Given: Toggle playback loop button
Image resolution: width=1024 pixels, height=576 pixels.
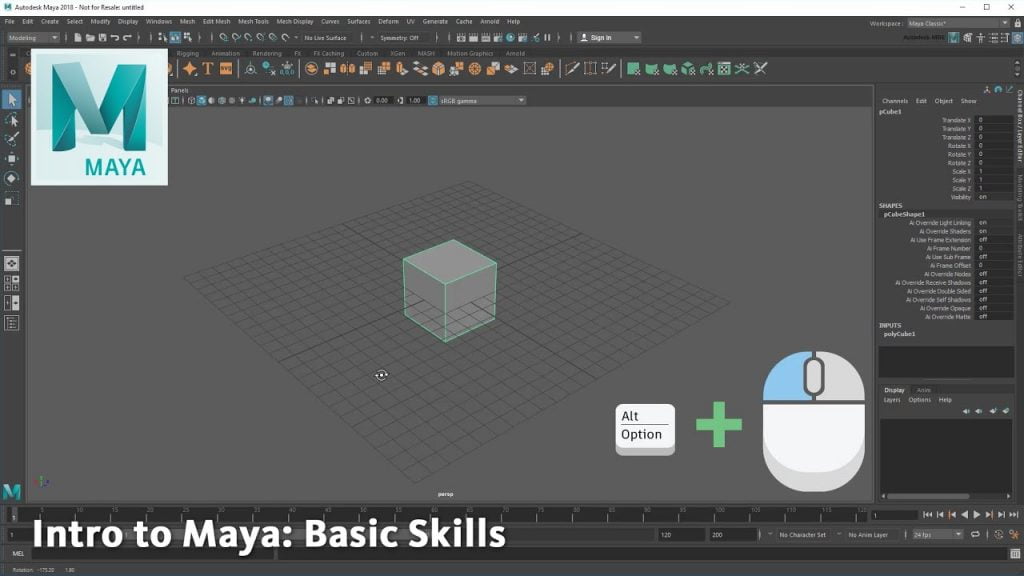Looking at the screenshot, I should 975,534.
